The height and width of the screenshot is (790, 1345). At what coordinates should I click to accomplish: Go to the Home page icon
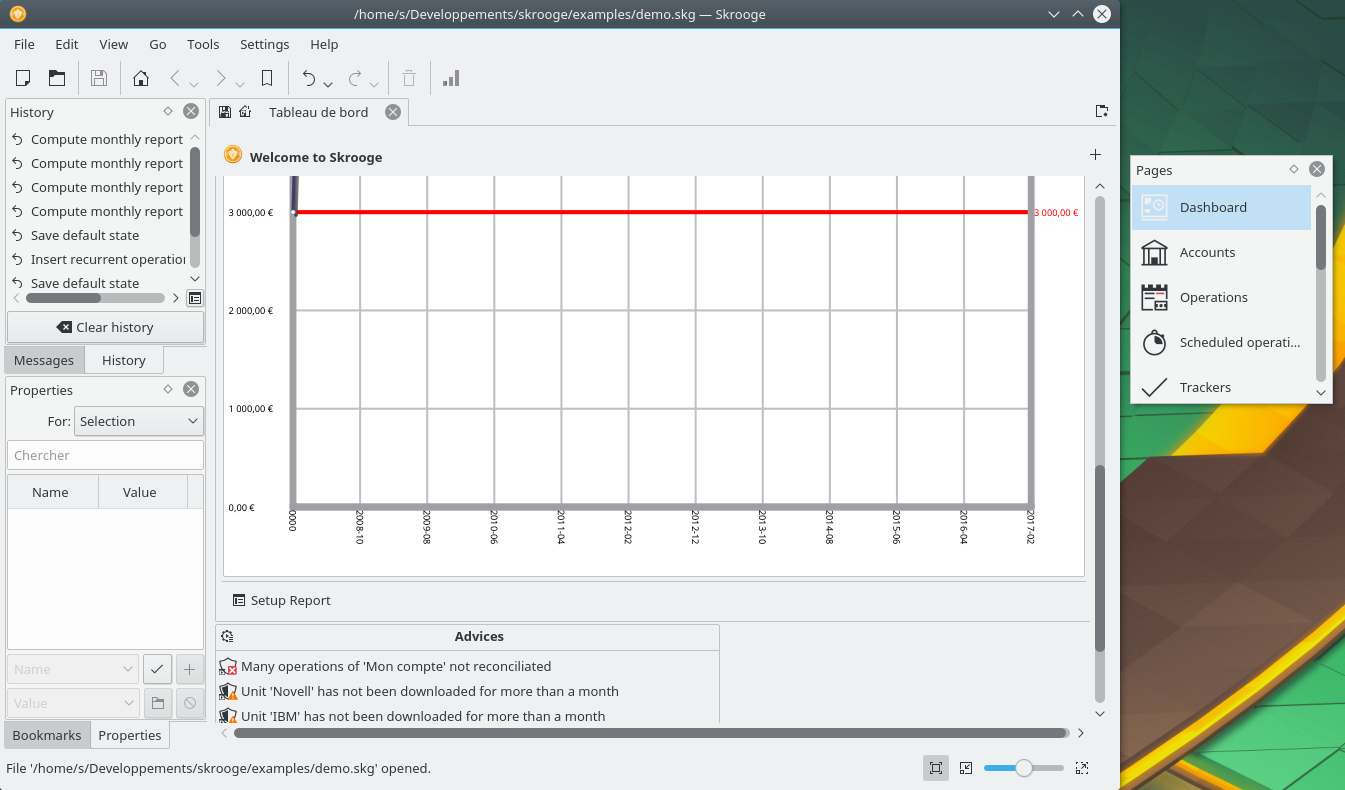click(141, 78)
